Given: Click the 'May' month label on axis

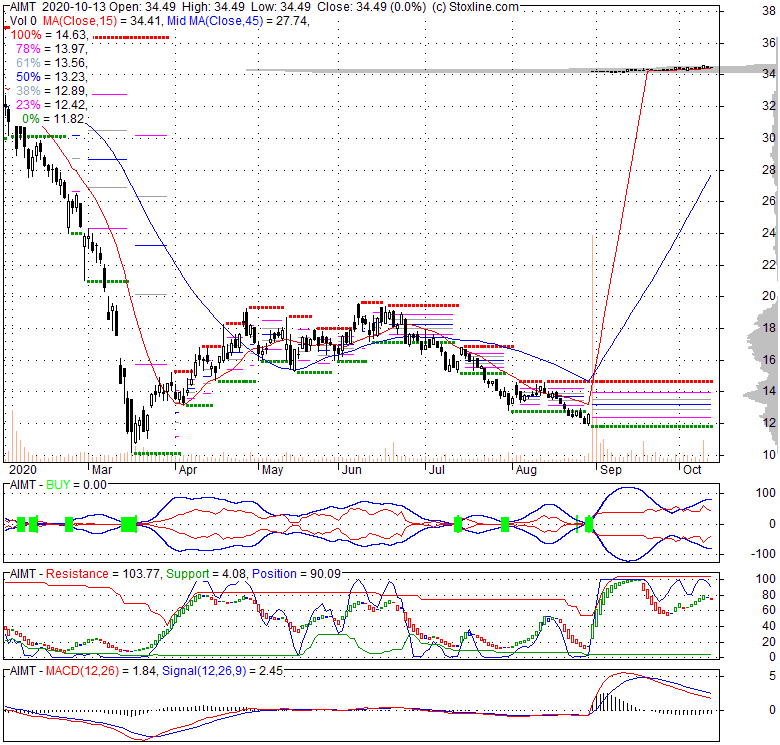Looking at the screenshot, I should [x=273, y=469].
